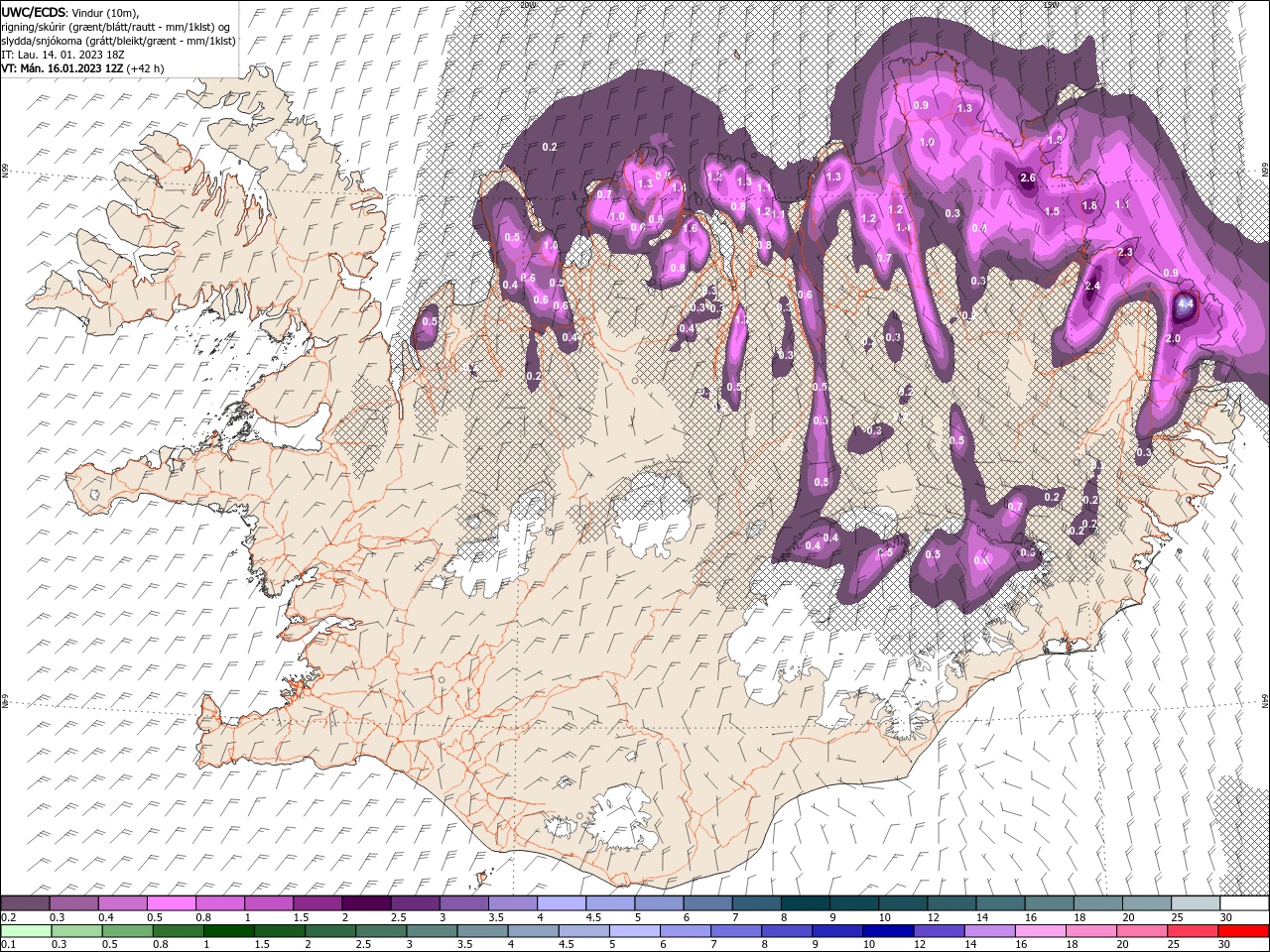Click dark green rain swatch starting at 1
The width and height of the screenshot is (1270, 952).
pos(228,931)
